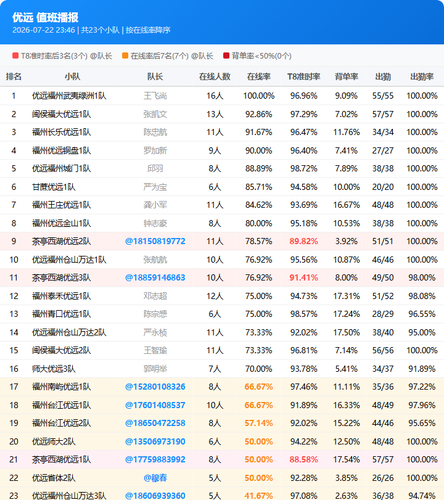The height and width of the screenshot is (500, 444).
Task: Click the orange 41.67% 在线率 value
Action: click(259, 496)
